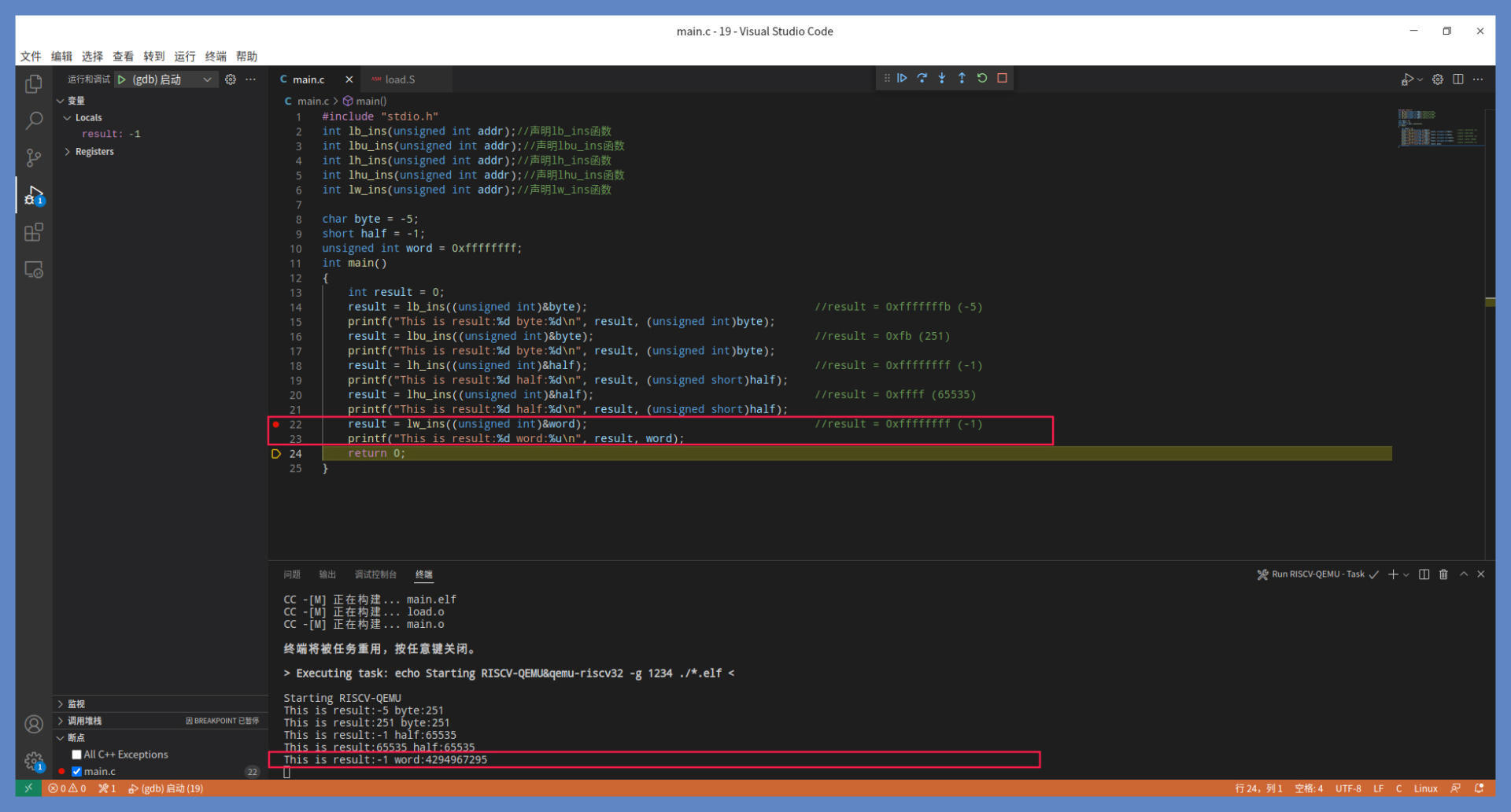Viewport: 1511px width, 812px height.
Task: Click the Step Over debug icon
Action: (x=922, y=78)
